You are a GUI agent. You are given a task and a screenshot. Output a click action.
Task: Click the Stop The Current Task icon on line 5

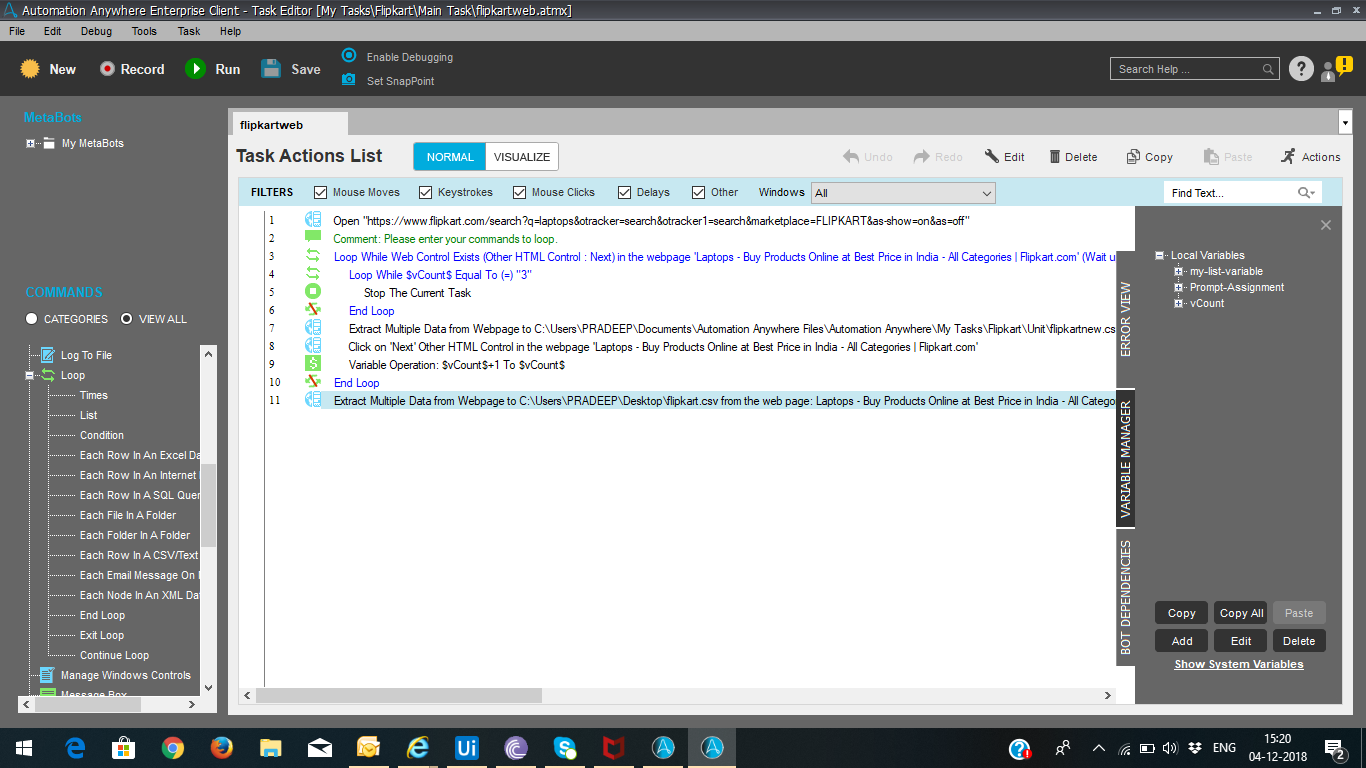(x=313, y=292)
